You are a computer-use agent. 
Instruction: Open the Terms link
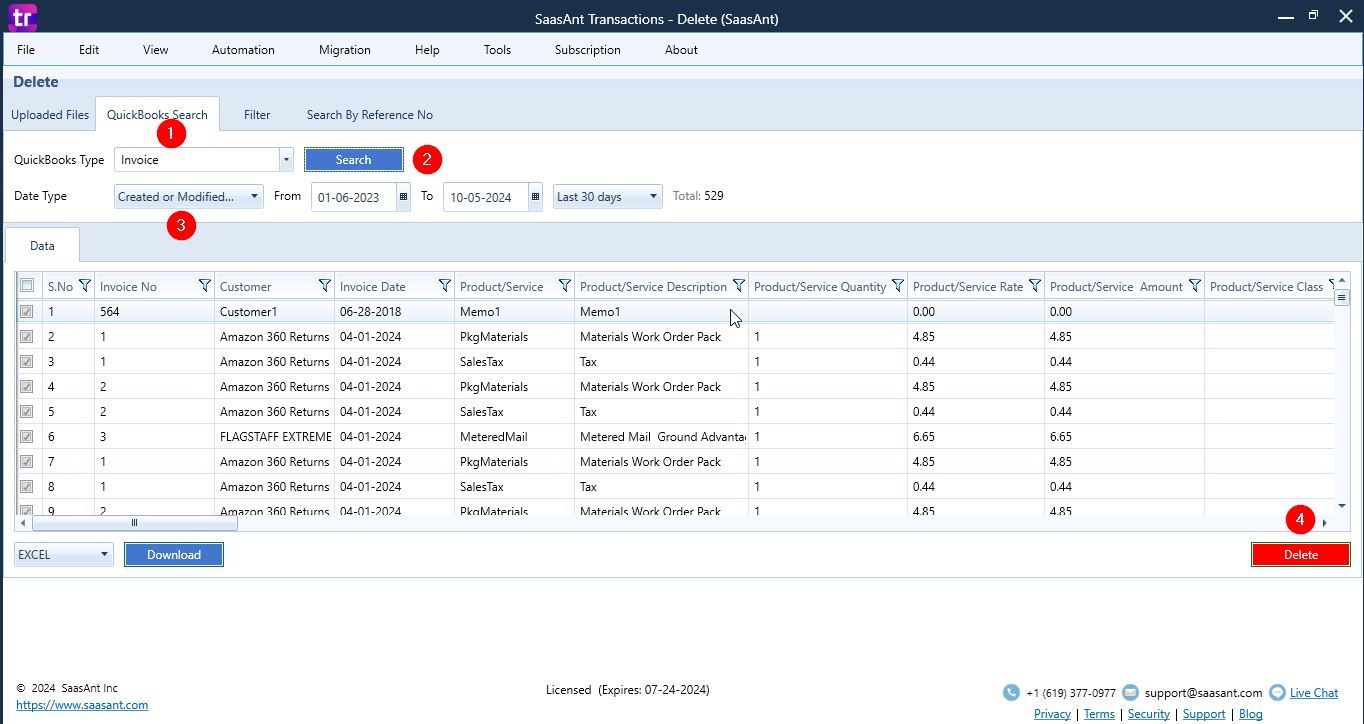(x=1099, y=713)
